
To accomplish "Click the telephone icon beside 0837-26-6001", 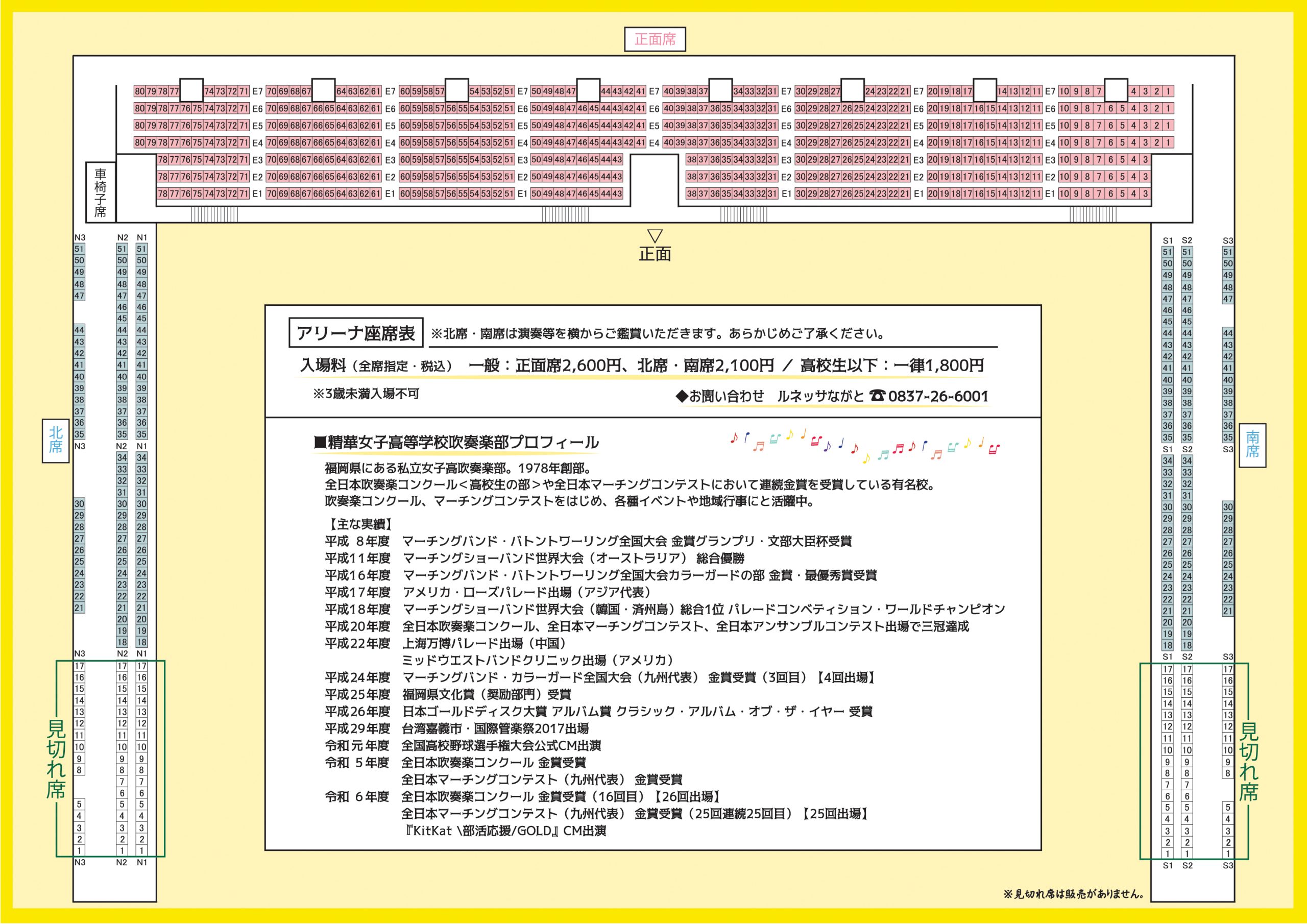I will coord(877,396).
